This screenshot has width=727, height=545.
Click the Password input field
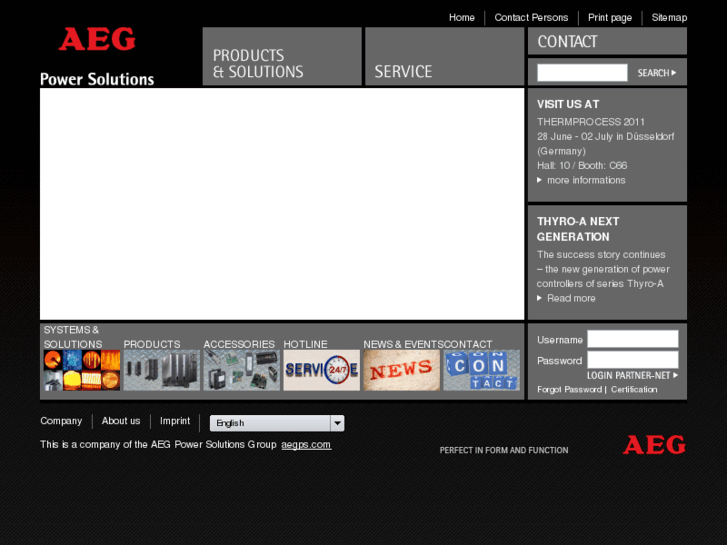tap(633, 360)
